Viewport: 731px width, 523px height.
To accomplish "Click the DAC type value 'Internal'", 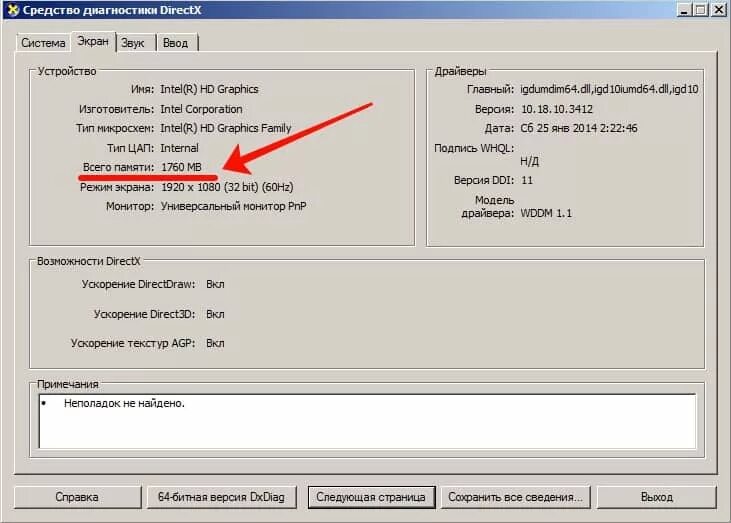I will (179, 148).
